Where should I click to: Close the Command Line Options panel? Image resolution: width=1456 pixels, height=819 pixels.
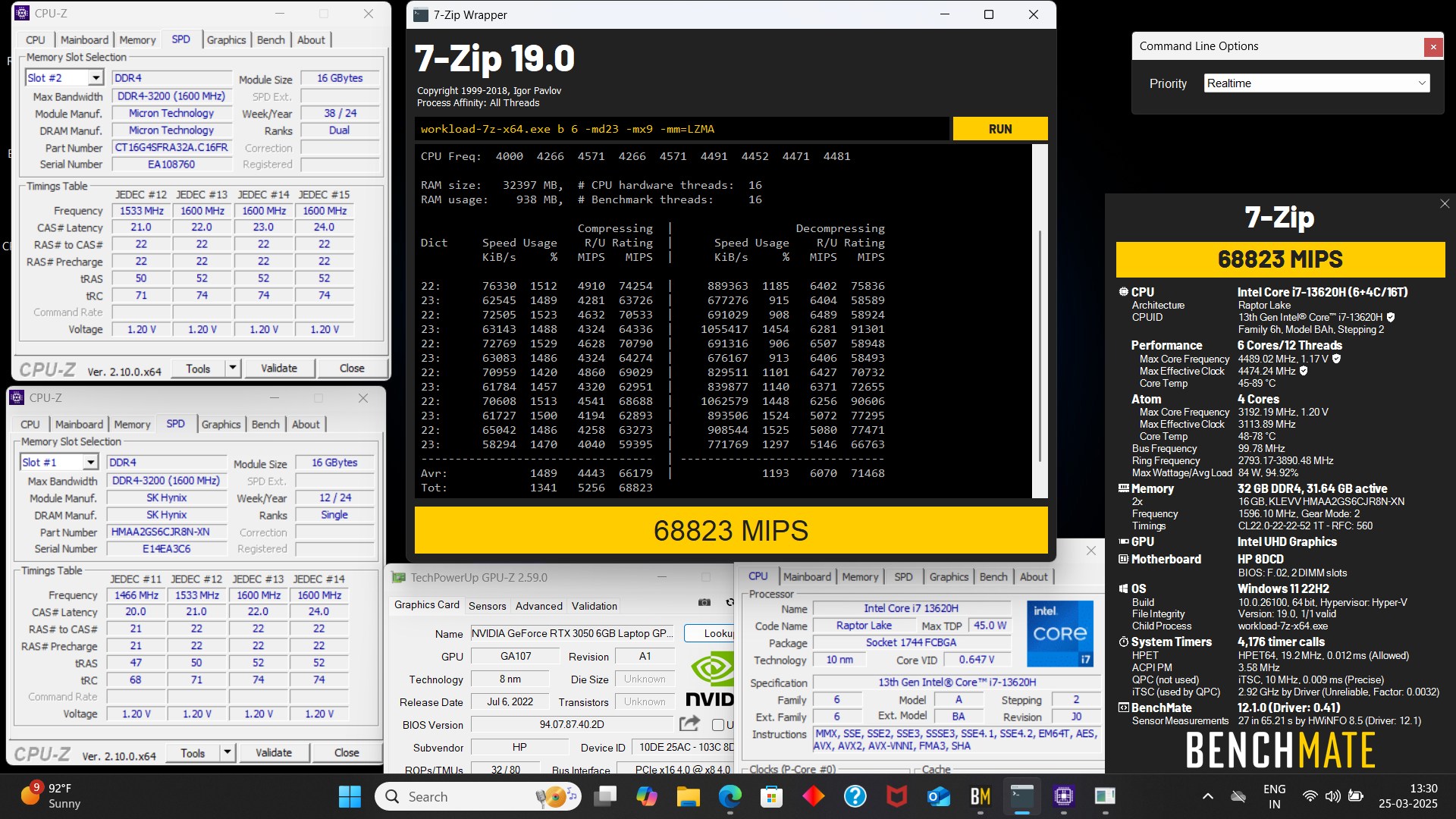[1432, 47]
